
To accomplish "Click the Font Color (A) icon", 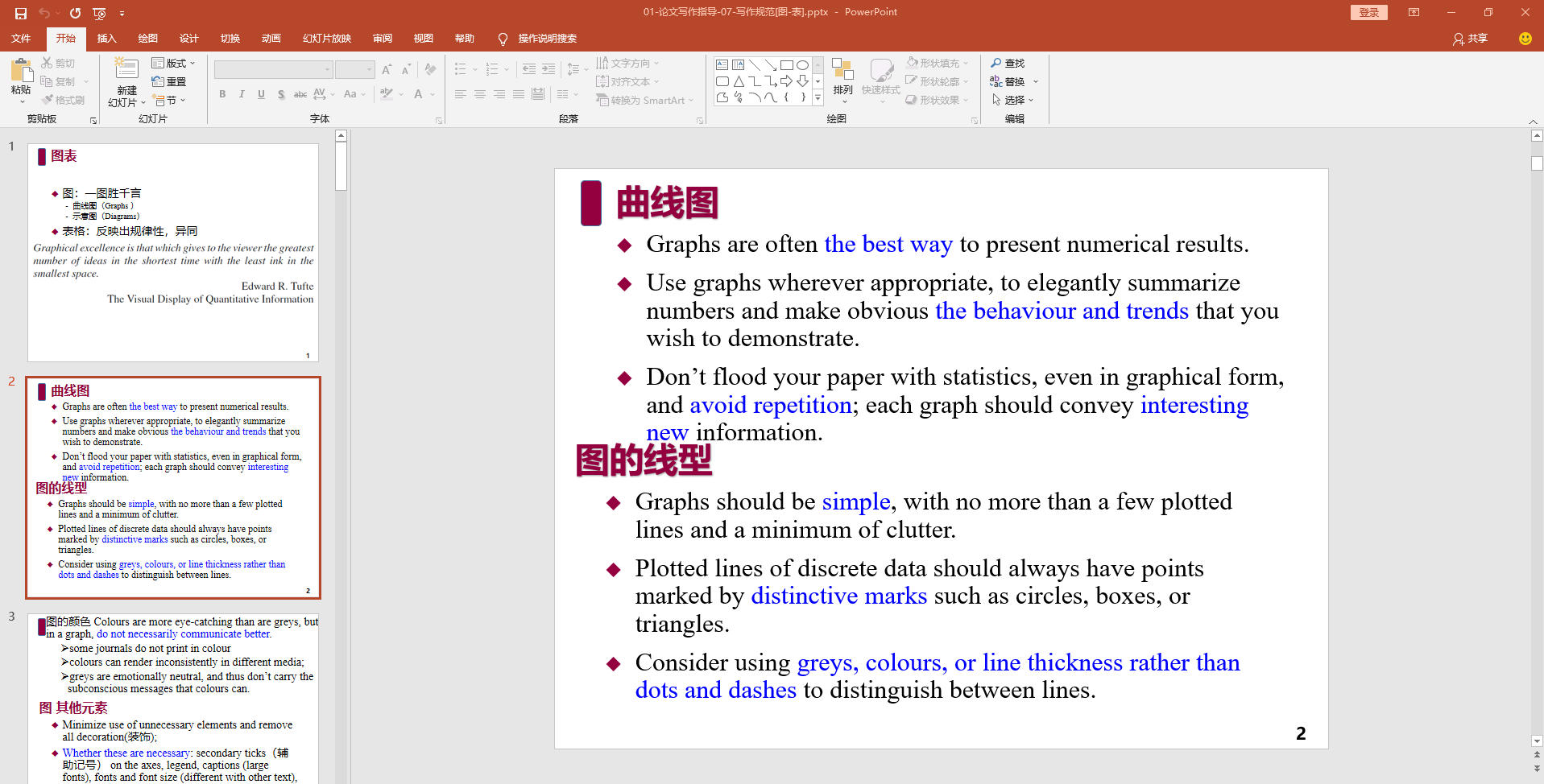I will [418, 94].
